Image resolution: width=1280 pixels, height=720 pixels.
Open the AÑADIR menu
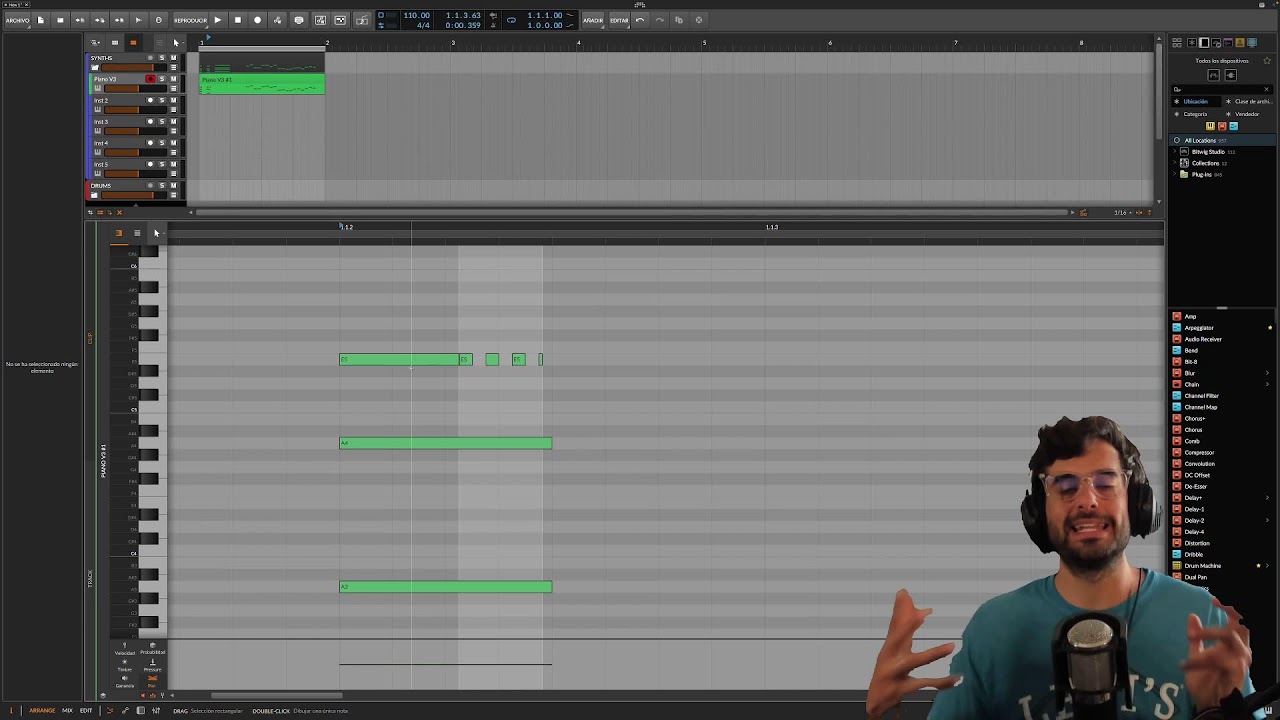593,20
